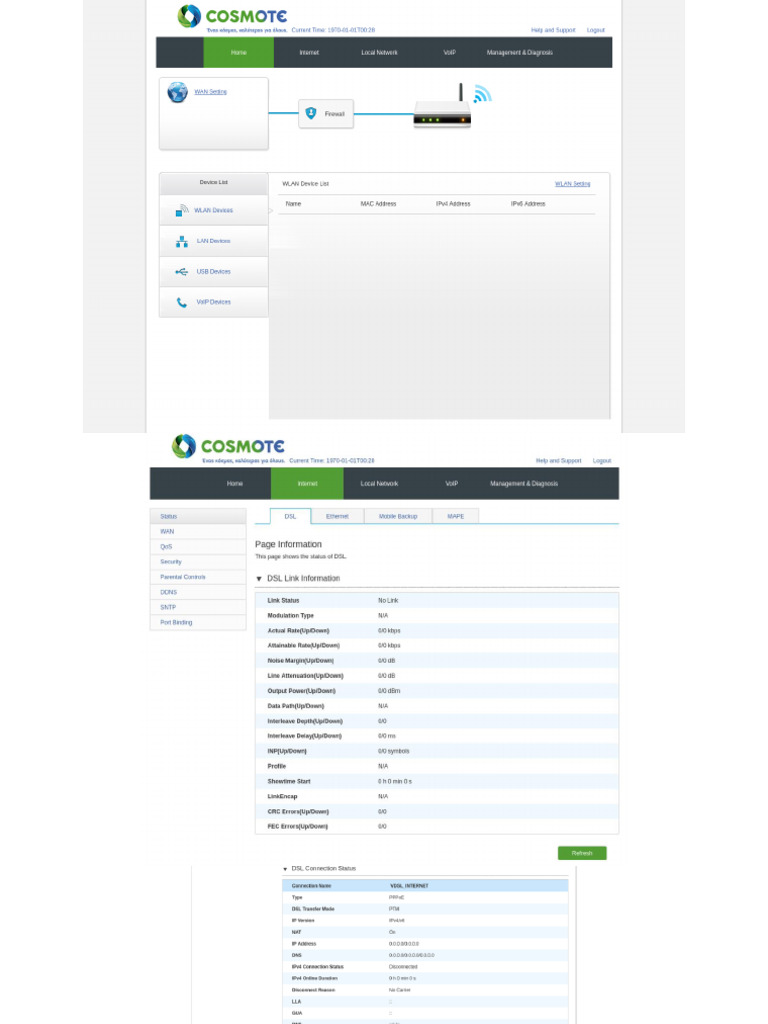The height and width of the screenshot is (1024, 768).
Task: Click the Firewall shield icon
Action: 311,113
